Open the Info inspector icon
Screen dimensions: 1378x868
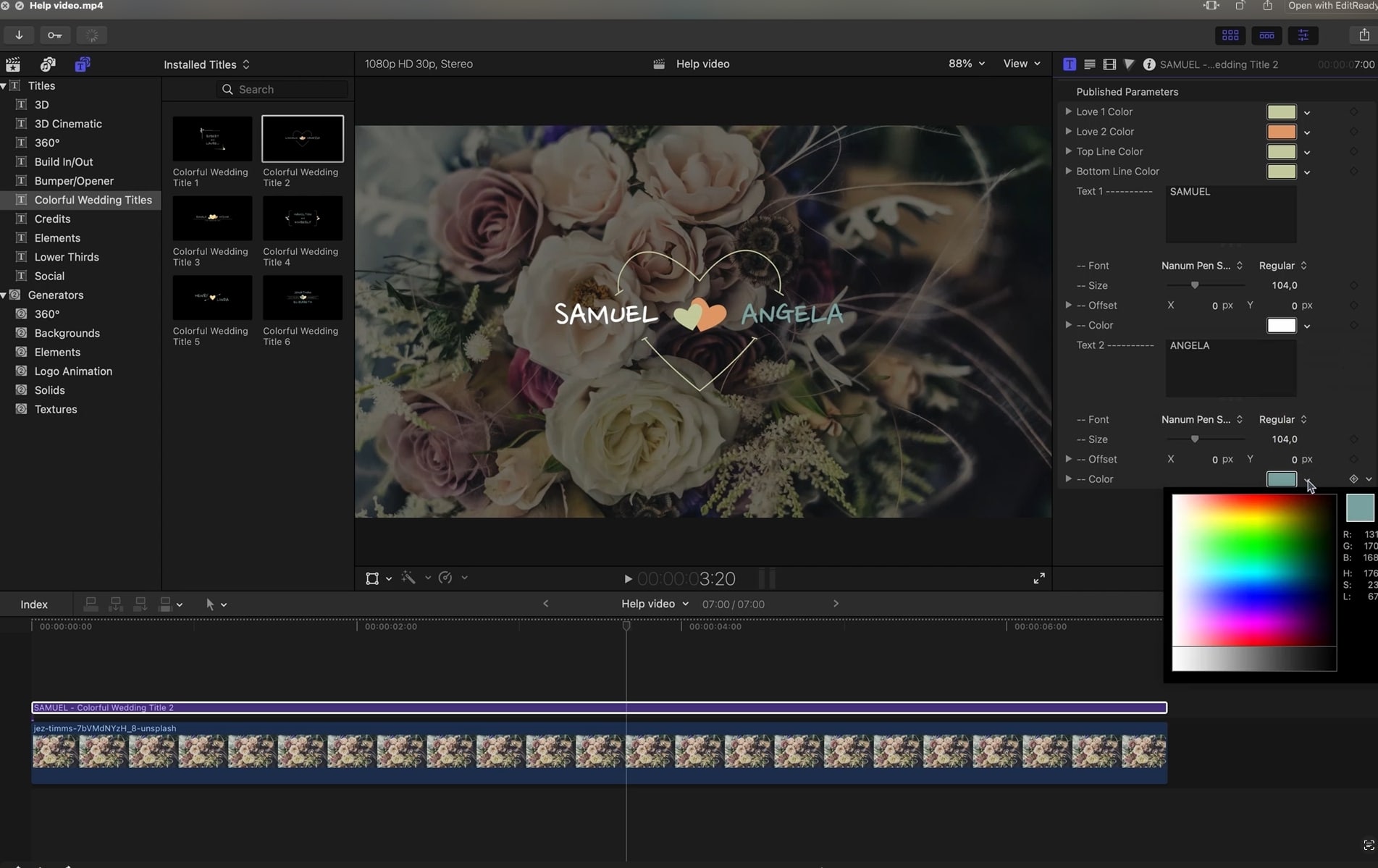pyautogui.click(x=1149, y=64)
